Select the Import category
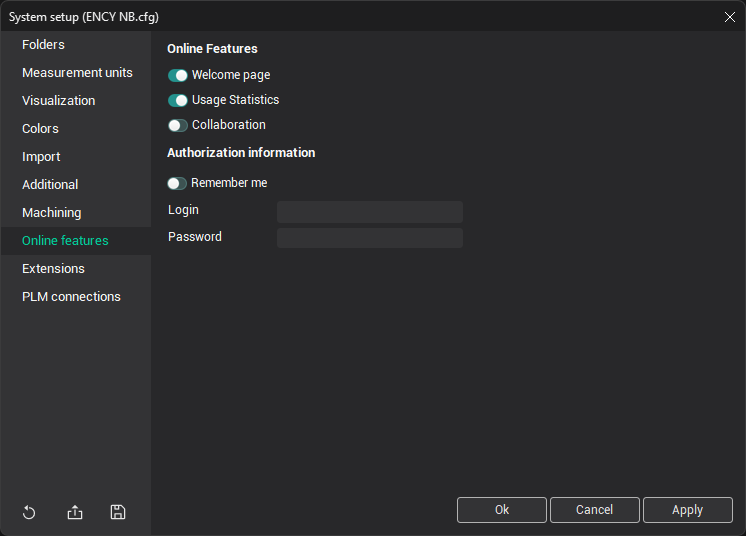 pyautogui.click(x=41, y=157)
